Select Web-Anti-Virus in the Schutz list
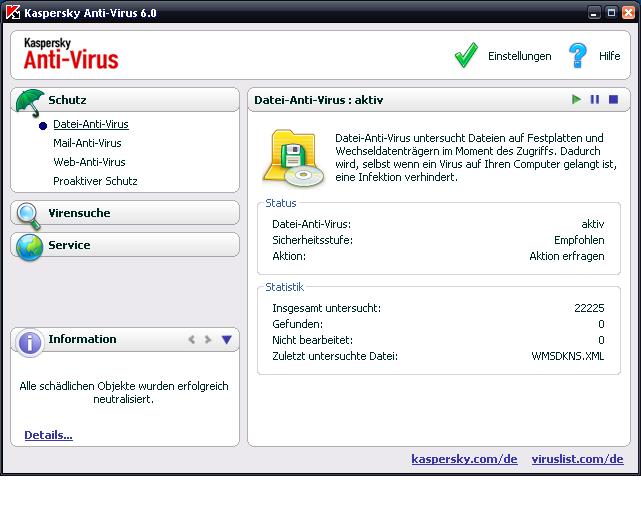This screenshot has width=641, height=512. tap(89, 162)
